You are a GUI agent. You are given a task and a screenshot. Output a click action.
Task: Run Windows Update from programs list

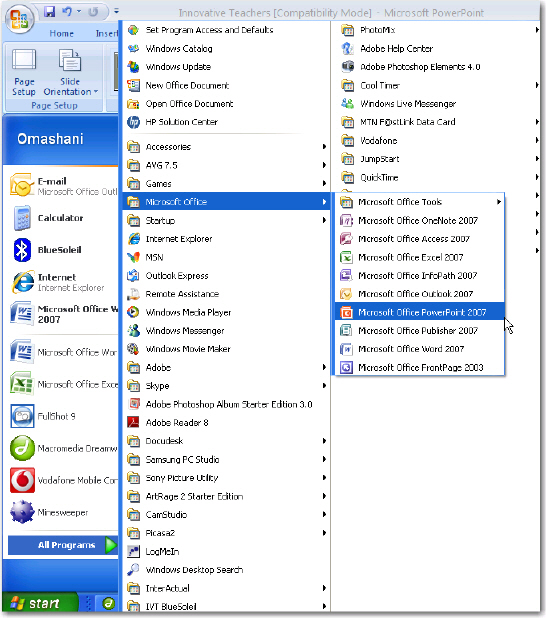tap(226, 67)
